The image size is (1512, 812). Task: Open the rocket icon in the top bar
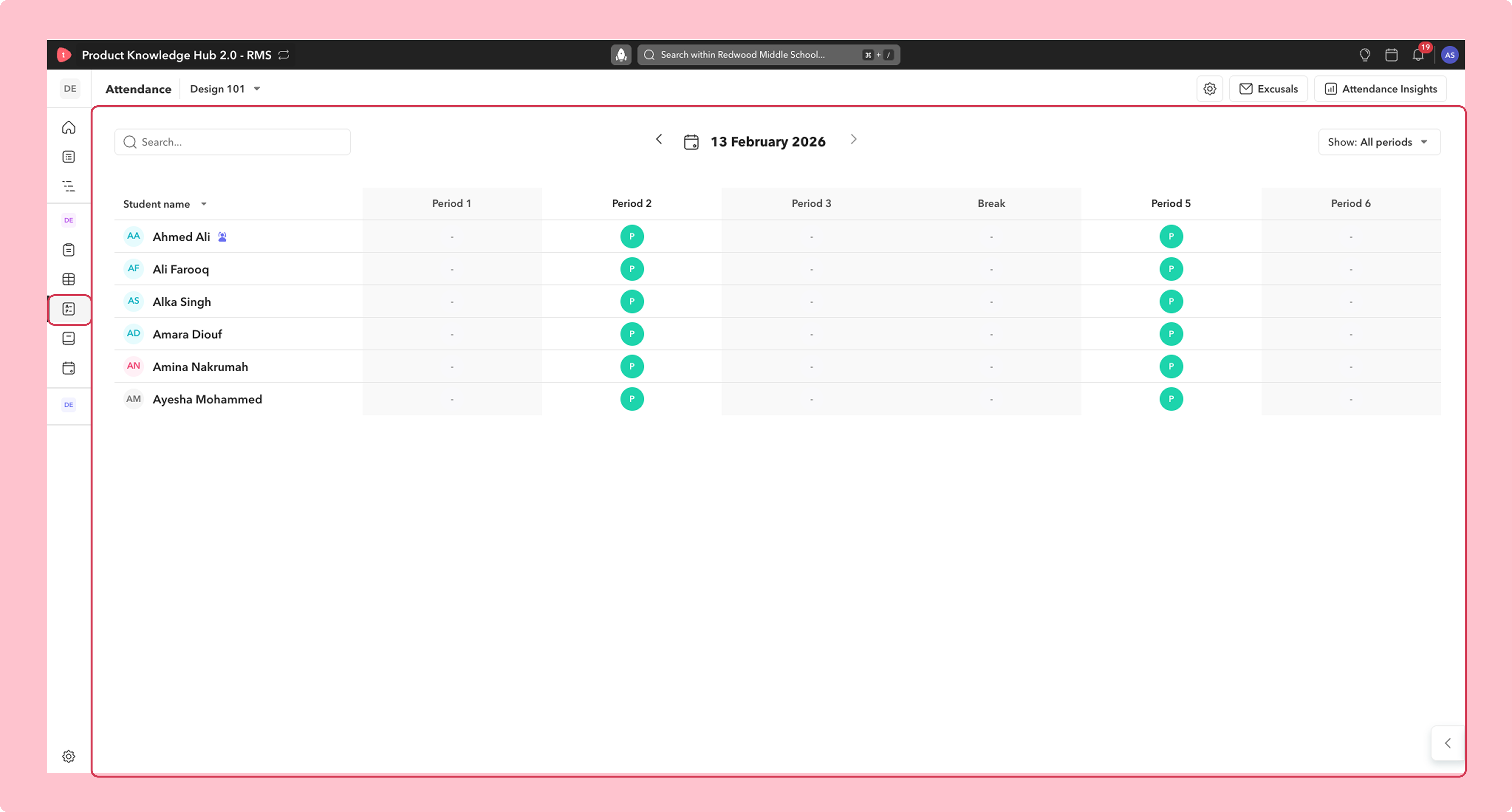[621, 55]
